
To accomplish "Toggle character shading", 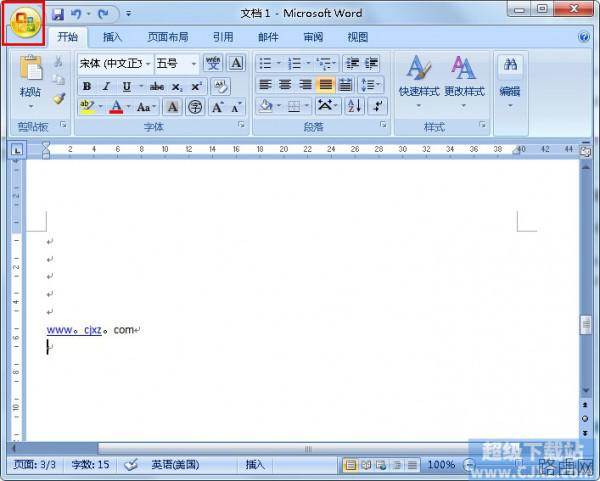I will (x=173, y=107).
